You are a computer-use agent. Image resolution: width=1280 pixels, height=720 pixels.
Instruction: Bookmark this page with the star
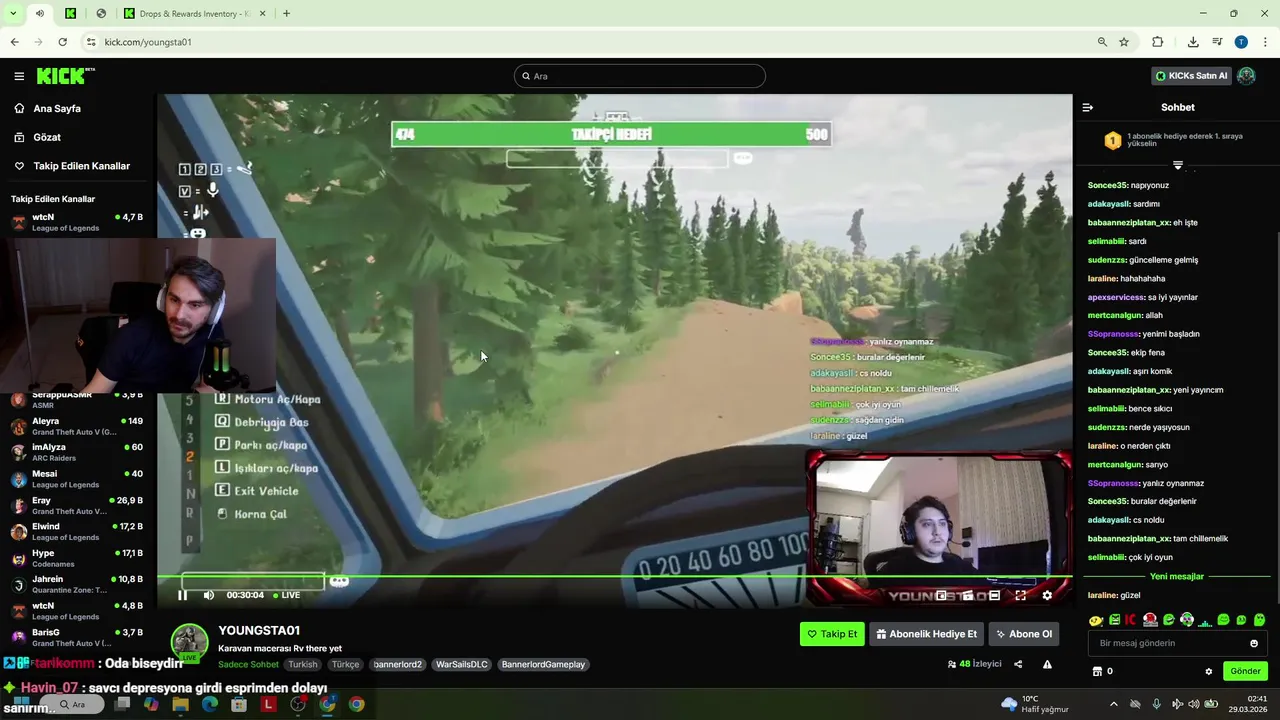pyautogui.click(x=1124, y=42)
